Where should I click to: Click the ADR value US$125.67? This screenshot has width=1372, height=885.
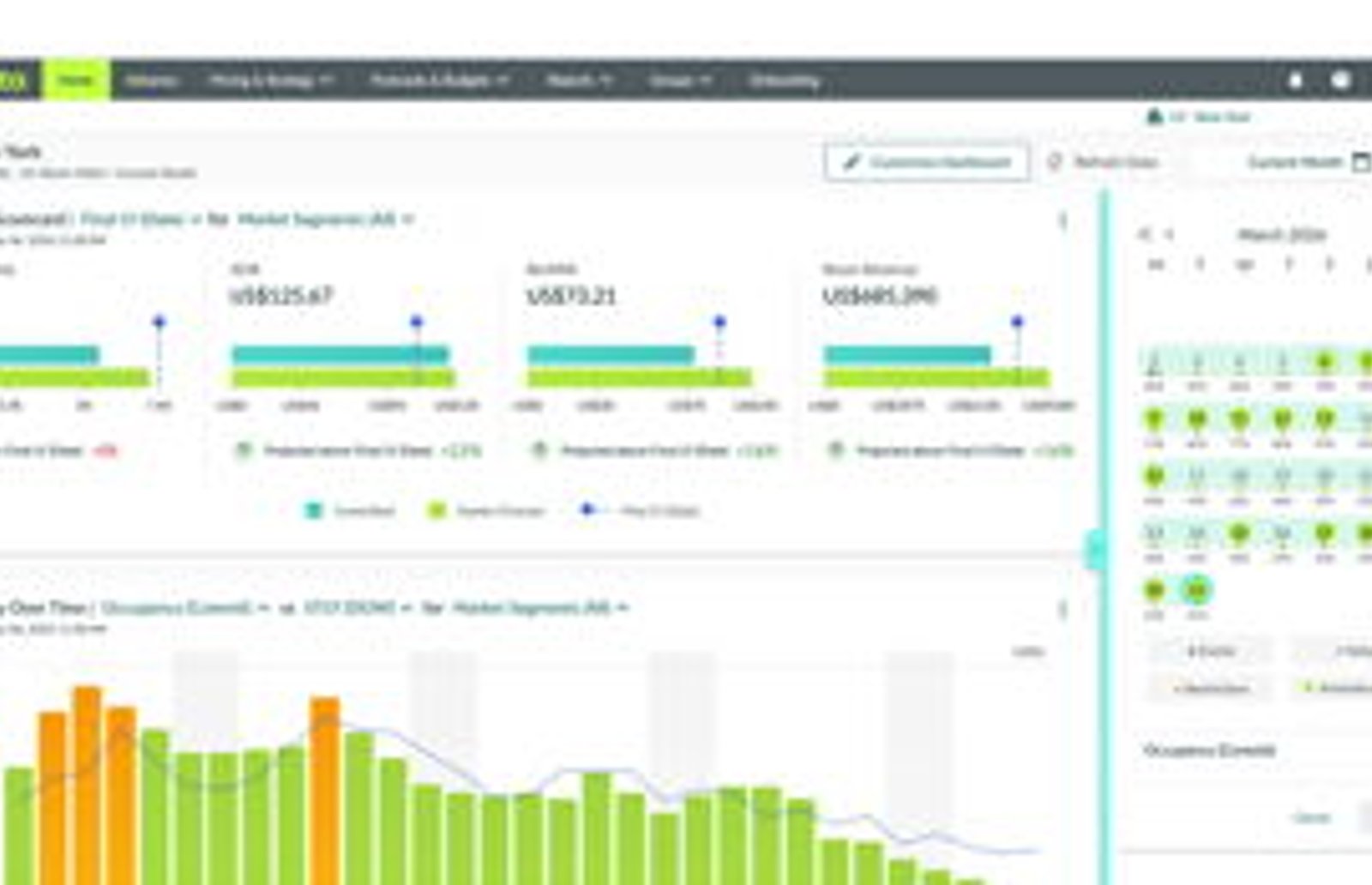pos(280,296)
